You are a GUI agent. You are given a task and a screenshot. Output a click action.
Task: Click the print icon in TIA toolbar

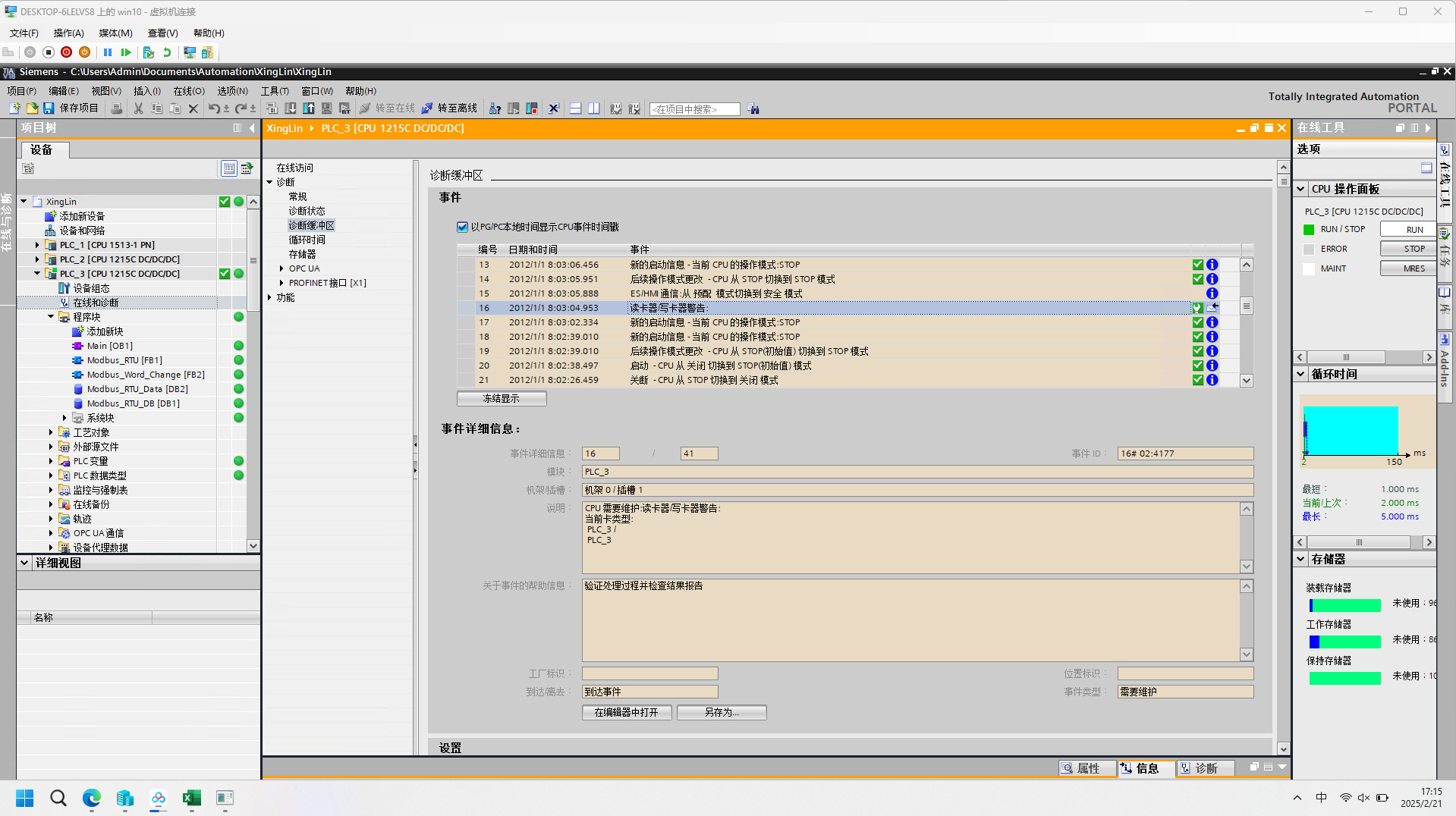[x=117, y=108]
